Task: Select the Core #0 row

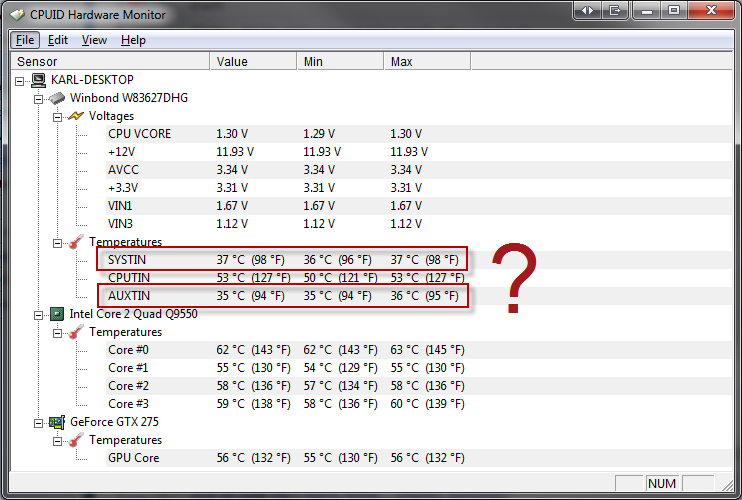Action: coord(419,350)
